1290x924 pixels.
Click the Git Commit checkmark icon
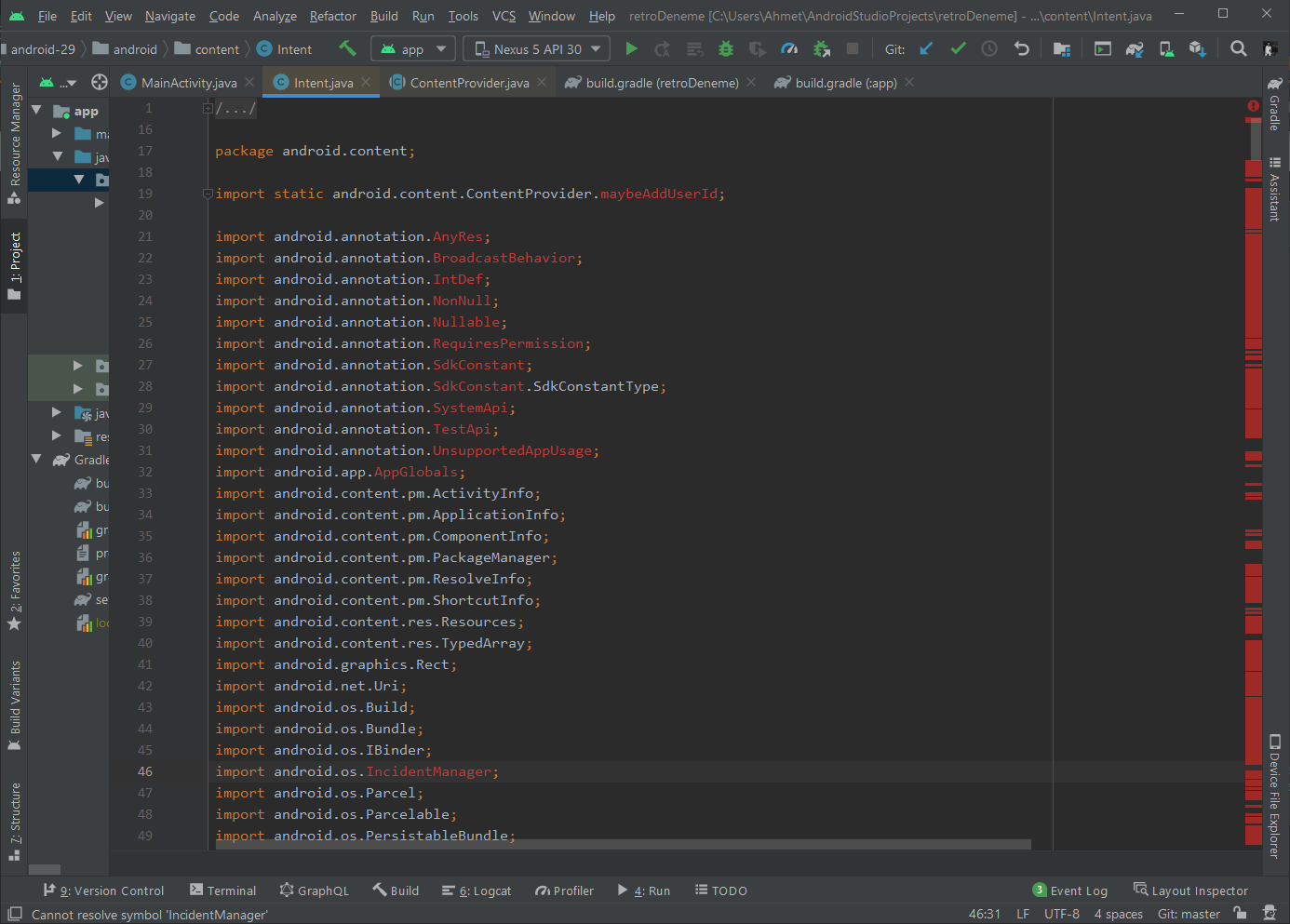[x=958, y=49]
